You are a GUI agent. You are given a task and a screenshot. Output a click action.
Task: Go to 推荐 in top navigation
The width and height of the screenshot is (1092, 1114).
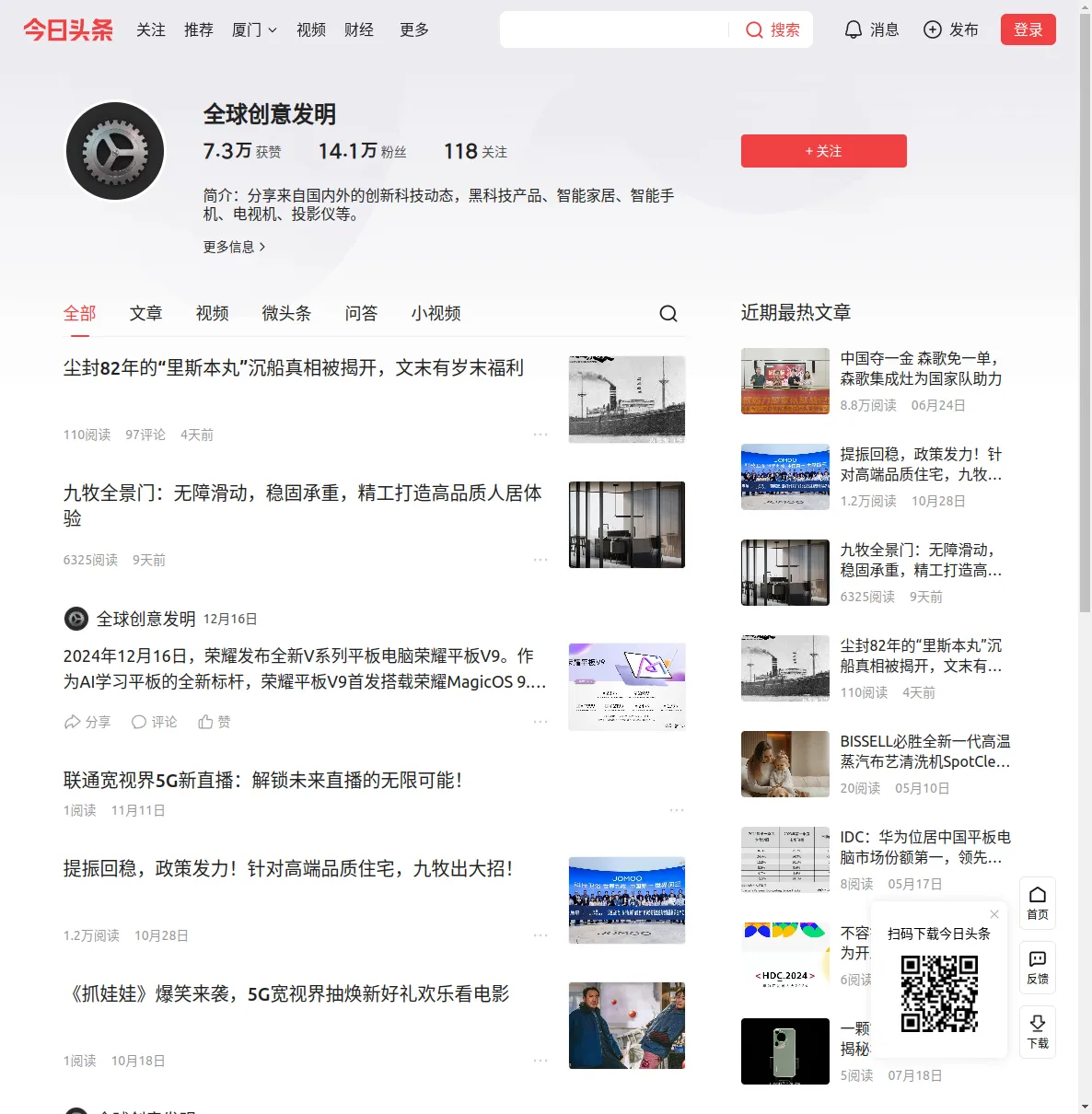click(x=199, y=30)
